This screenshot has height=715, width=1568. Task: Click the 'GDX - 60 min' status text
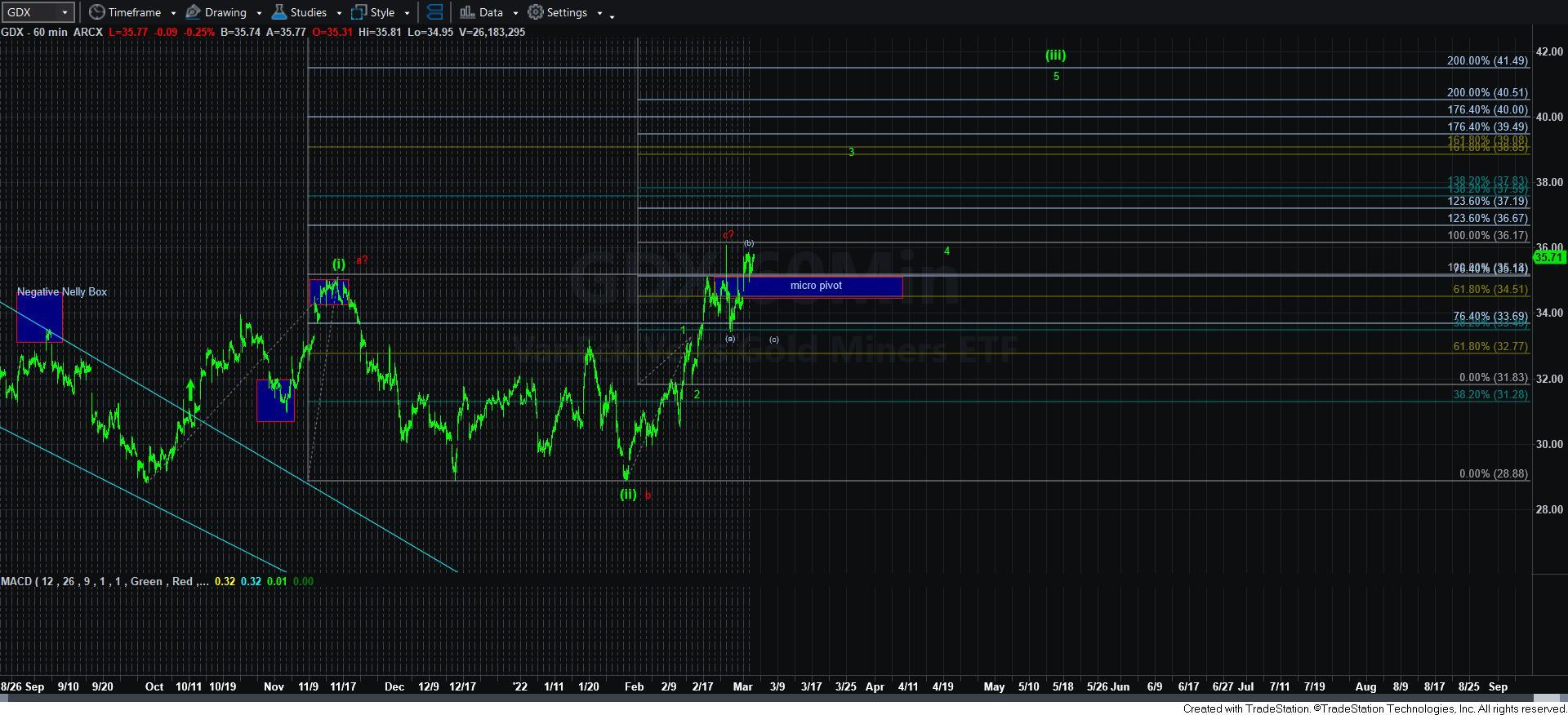click(x=34, y=32)
